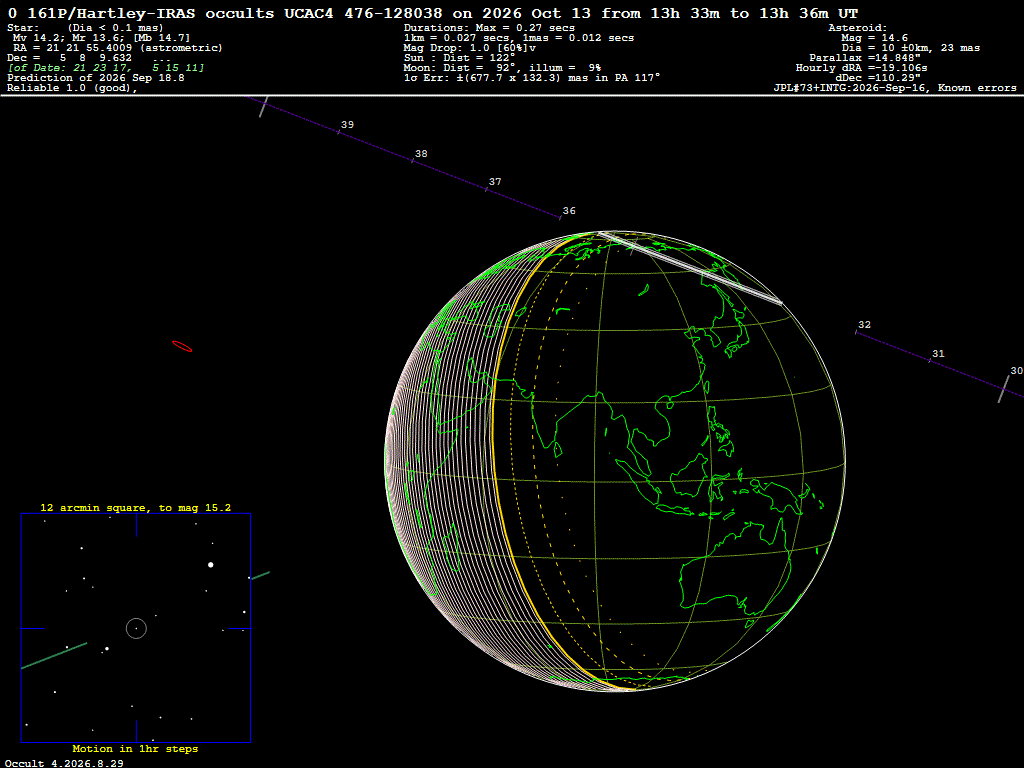Click the red error ellipse marker
This screenshot has width=1024, height=768.
(x=182, y=347)
